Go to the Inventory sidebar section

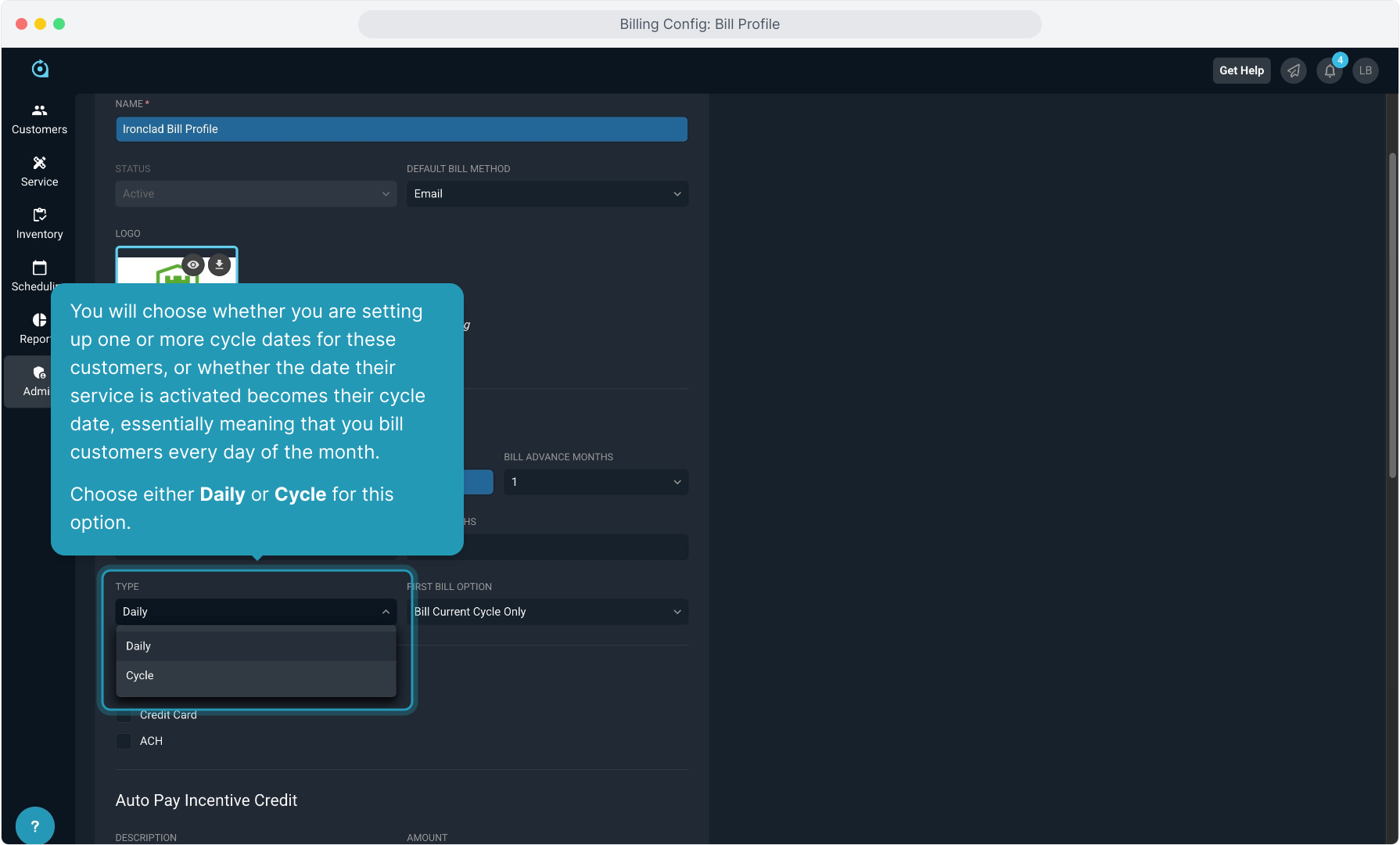39,224
